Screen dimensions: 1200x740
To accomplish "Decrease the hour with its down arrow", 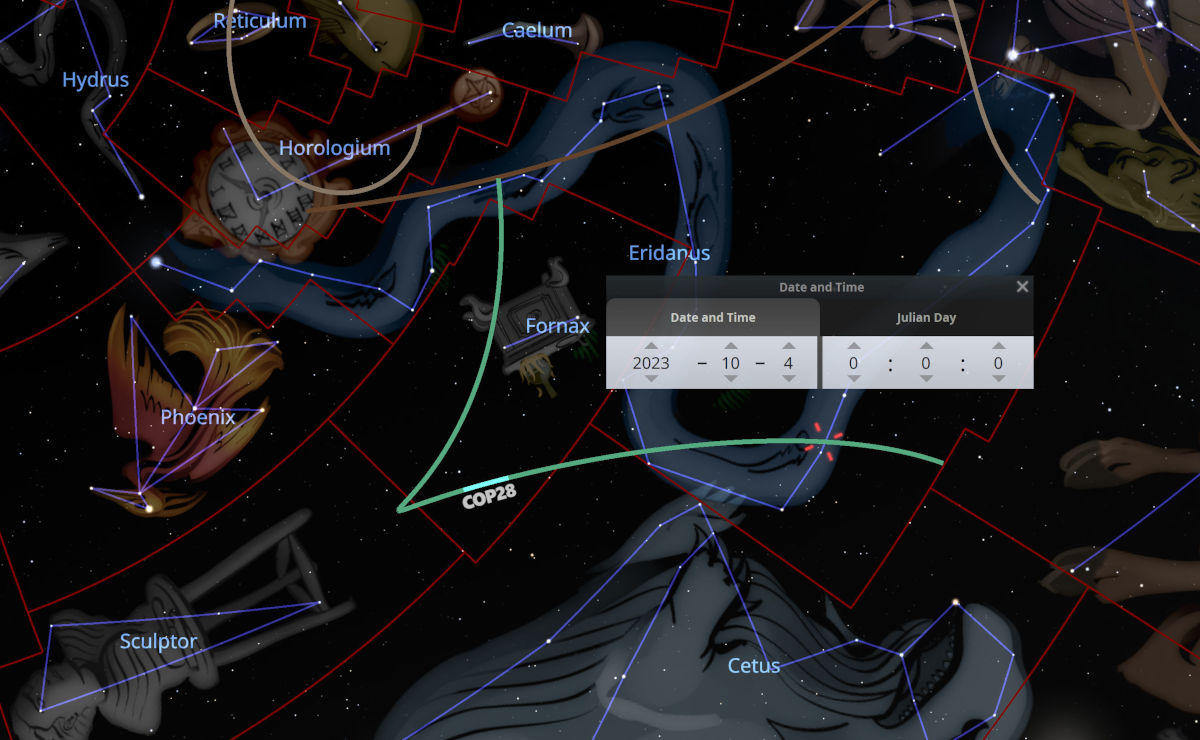I will pos(853,379).
